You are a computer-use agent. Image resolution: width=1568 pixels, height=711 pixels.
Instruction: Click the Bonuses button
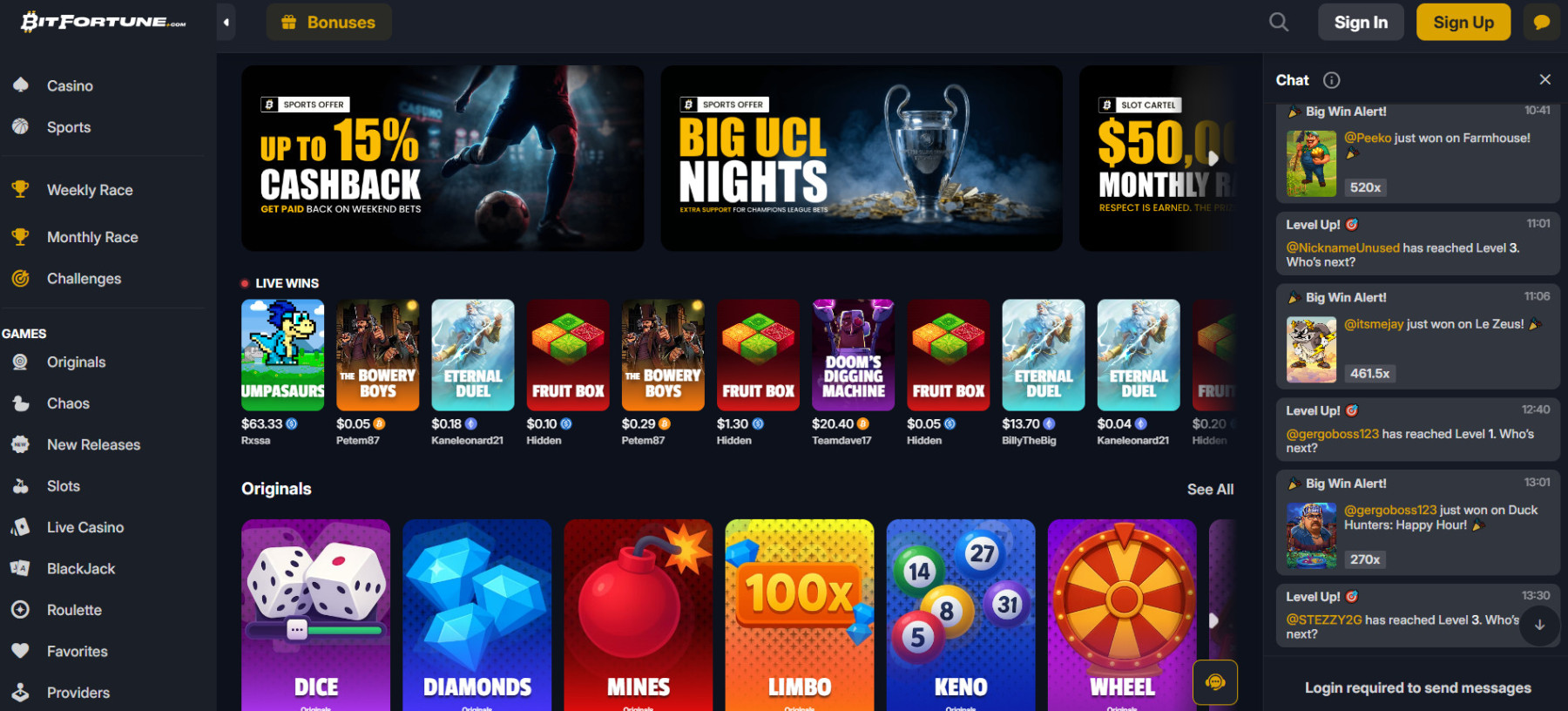[x=328, y=22]
